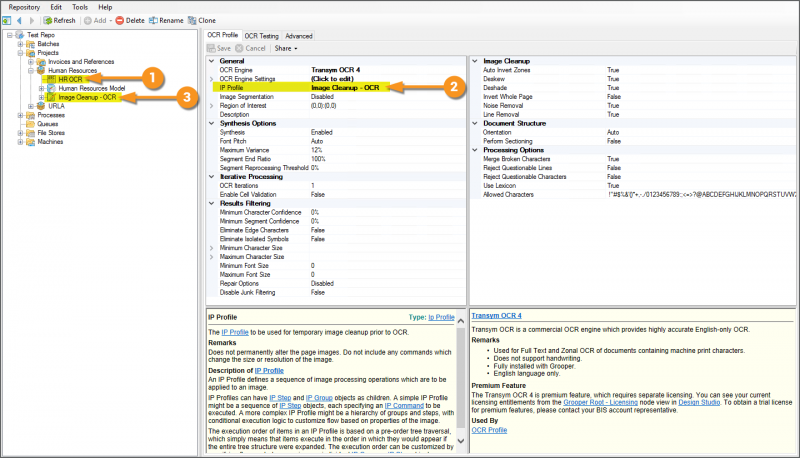Viewport: 800px width, 458px height.
Task: Collapse the Synthesis Options section
Action: (x=211, y=123)
